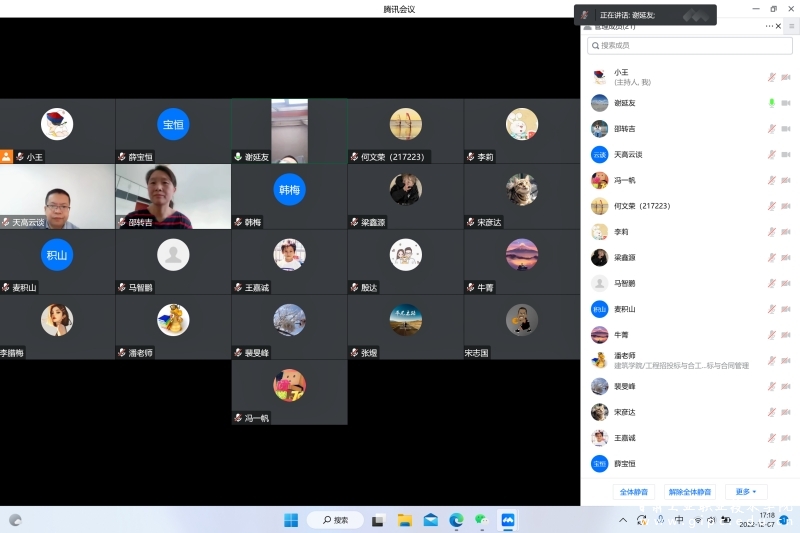Viewport: 800px width, 533px height.
Task: Click 冯一帆's camera-off icon in member list
Action: tap(785, 180)
